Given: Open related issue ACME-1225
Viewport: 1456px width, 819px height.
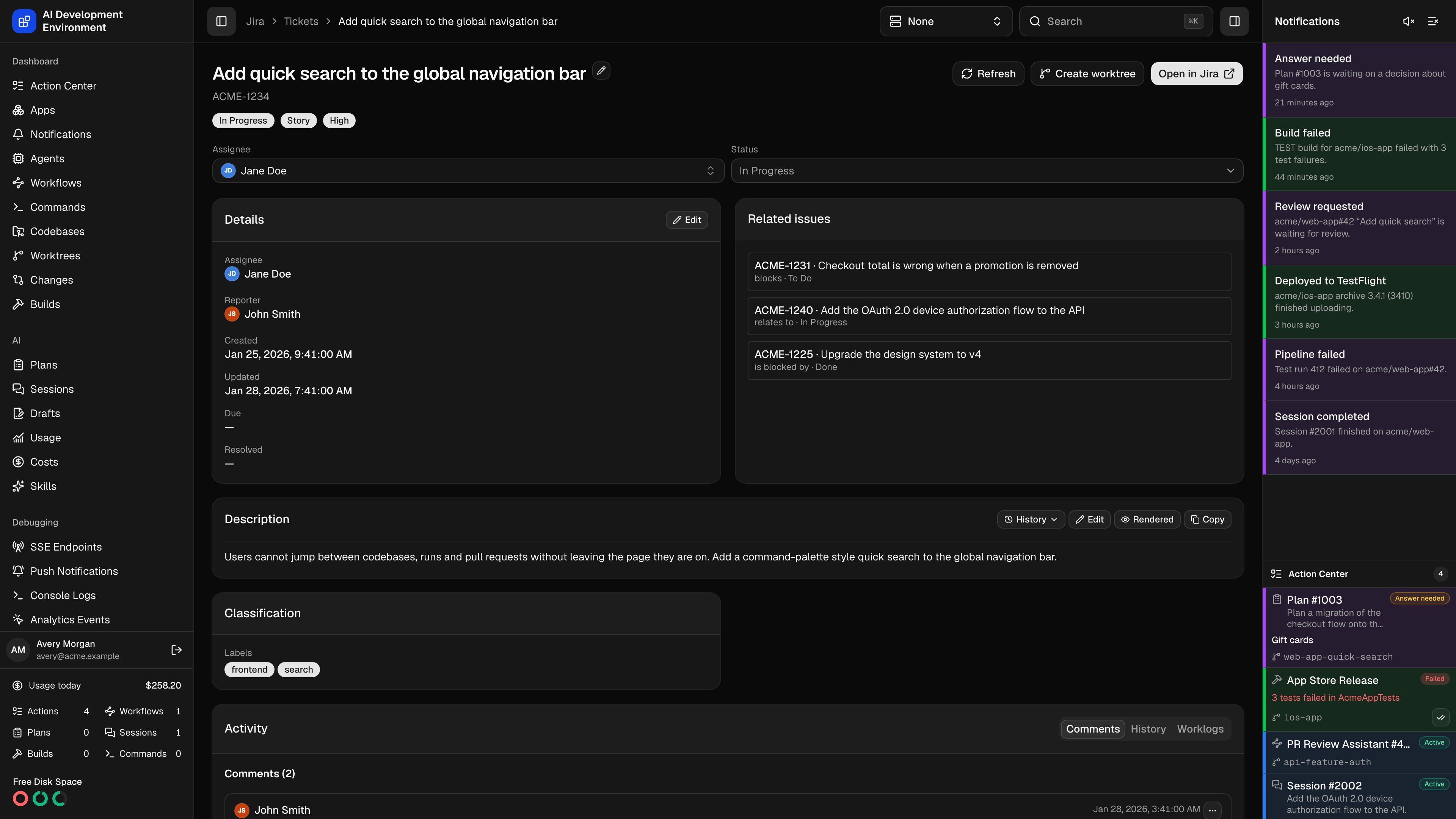Looking at the screenshot, I should click(989, 361).
